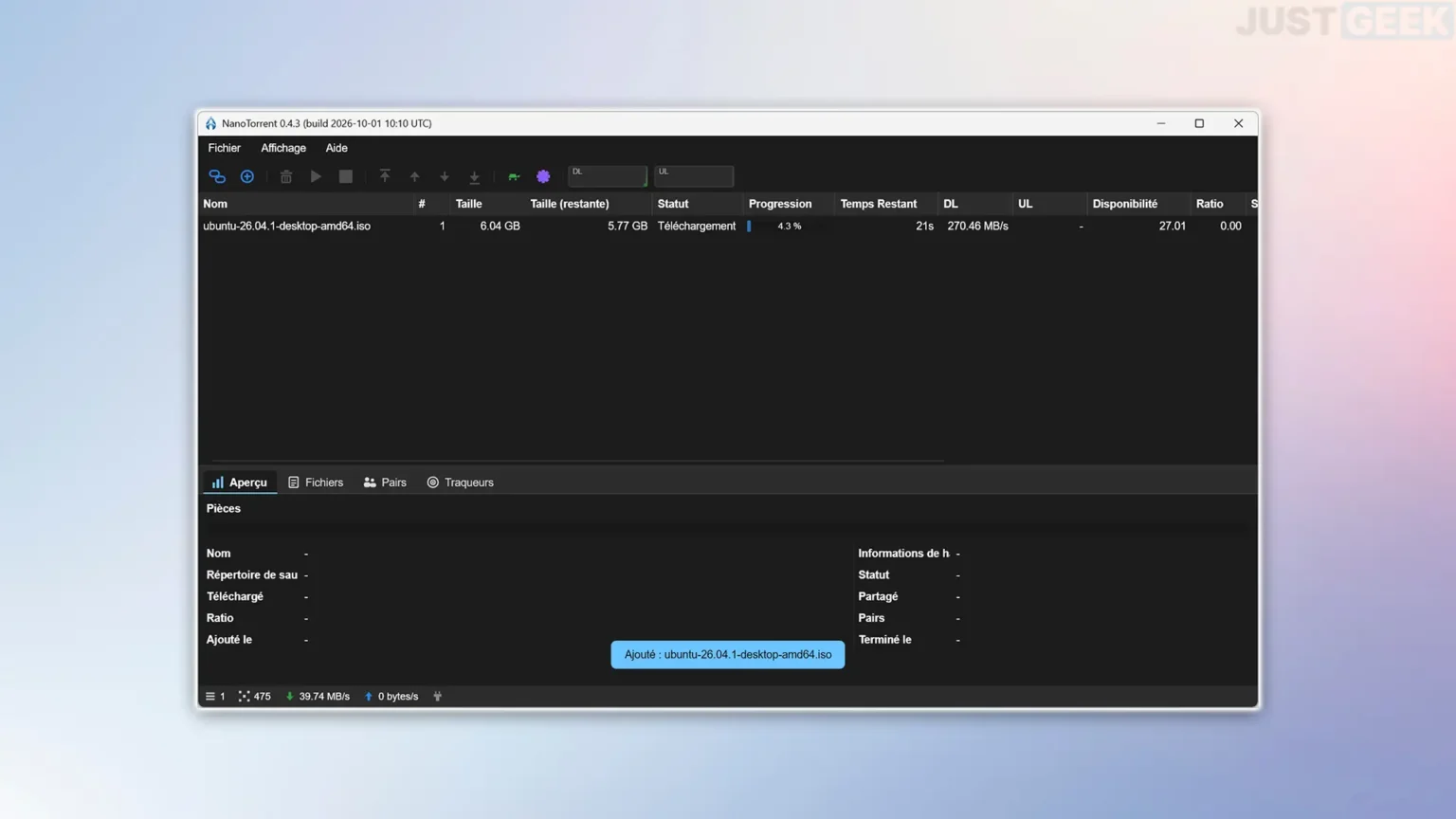1456x819 pixels.
Task: Click the Ajouté ubuntu notification toast
Action: click(728, 655)
